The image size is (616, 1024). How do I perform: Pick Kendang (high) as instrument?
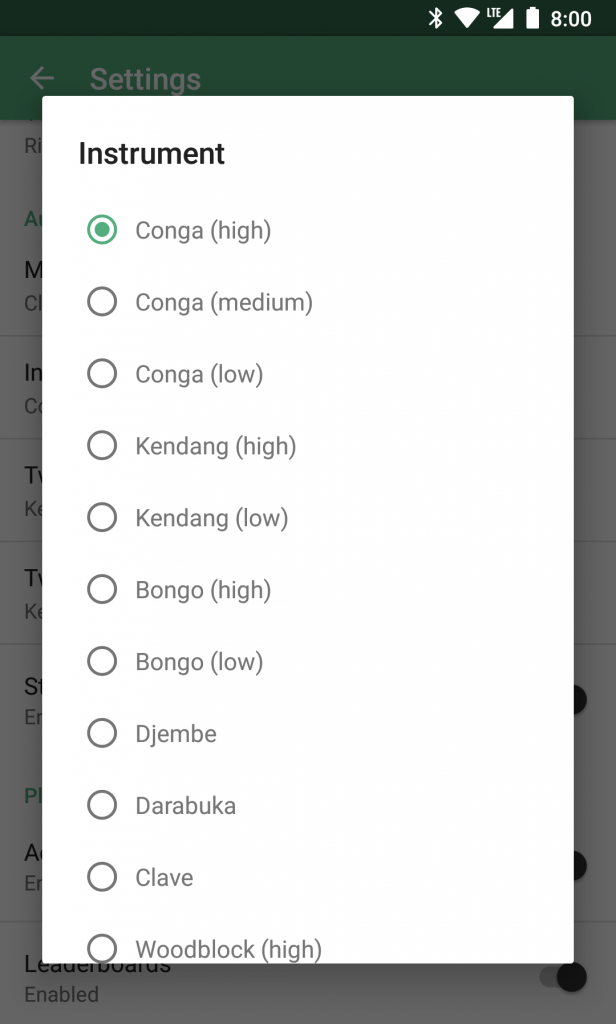point(102,446)
